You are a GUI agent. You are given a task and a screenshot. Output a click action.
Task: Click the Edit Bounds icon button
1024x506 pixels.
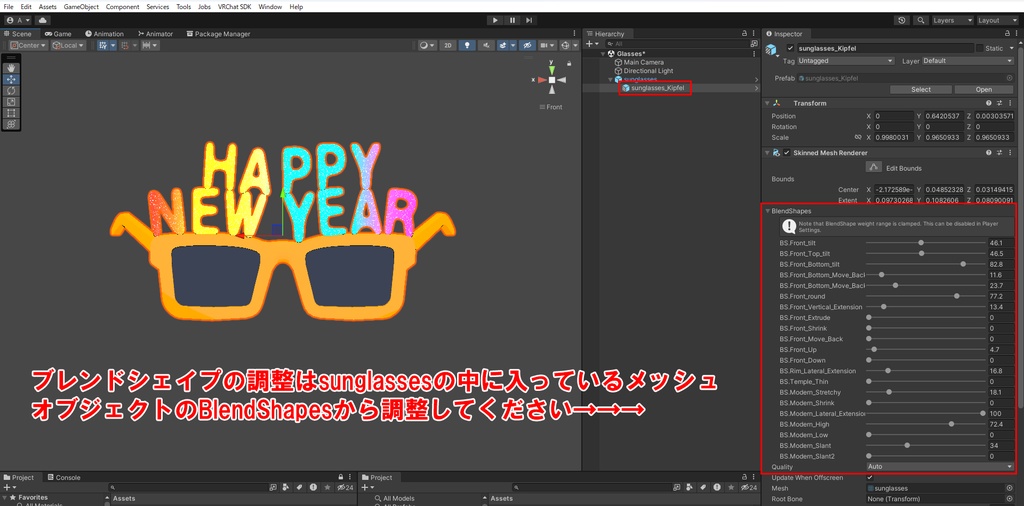click(x=874, y=167)
